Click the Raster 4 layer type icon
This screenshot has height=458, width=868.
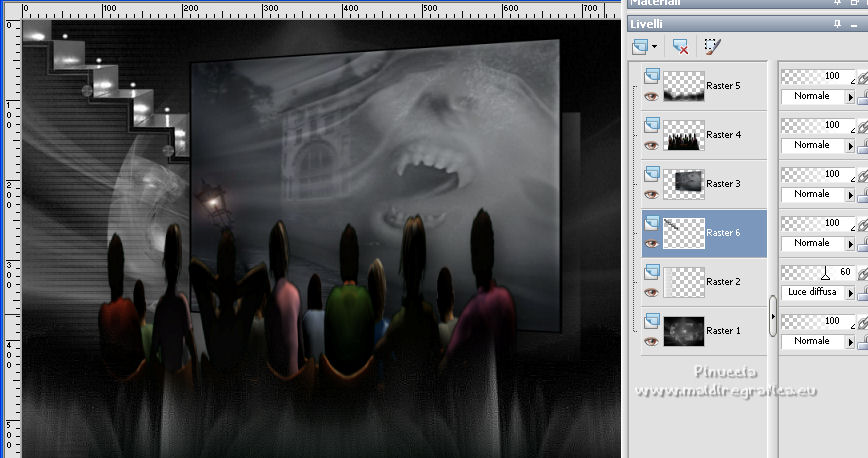coord(652,125)
